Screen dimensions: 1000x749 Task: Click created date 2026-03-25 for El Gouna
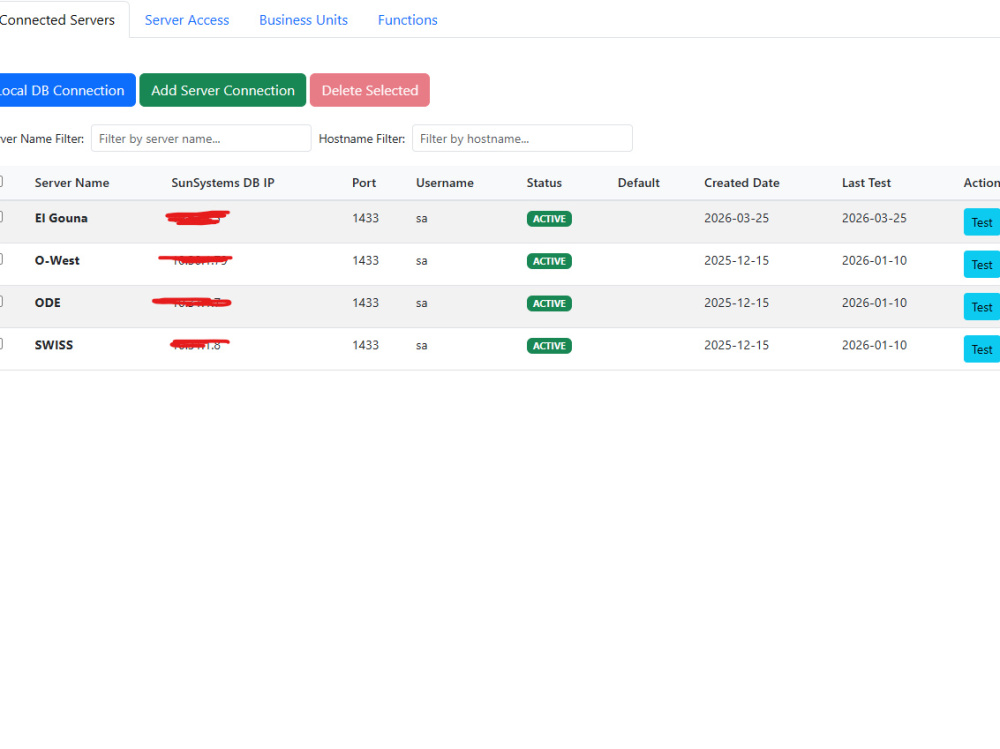[737, 218]
